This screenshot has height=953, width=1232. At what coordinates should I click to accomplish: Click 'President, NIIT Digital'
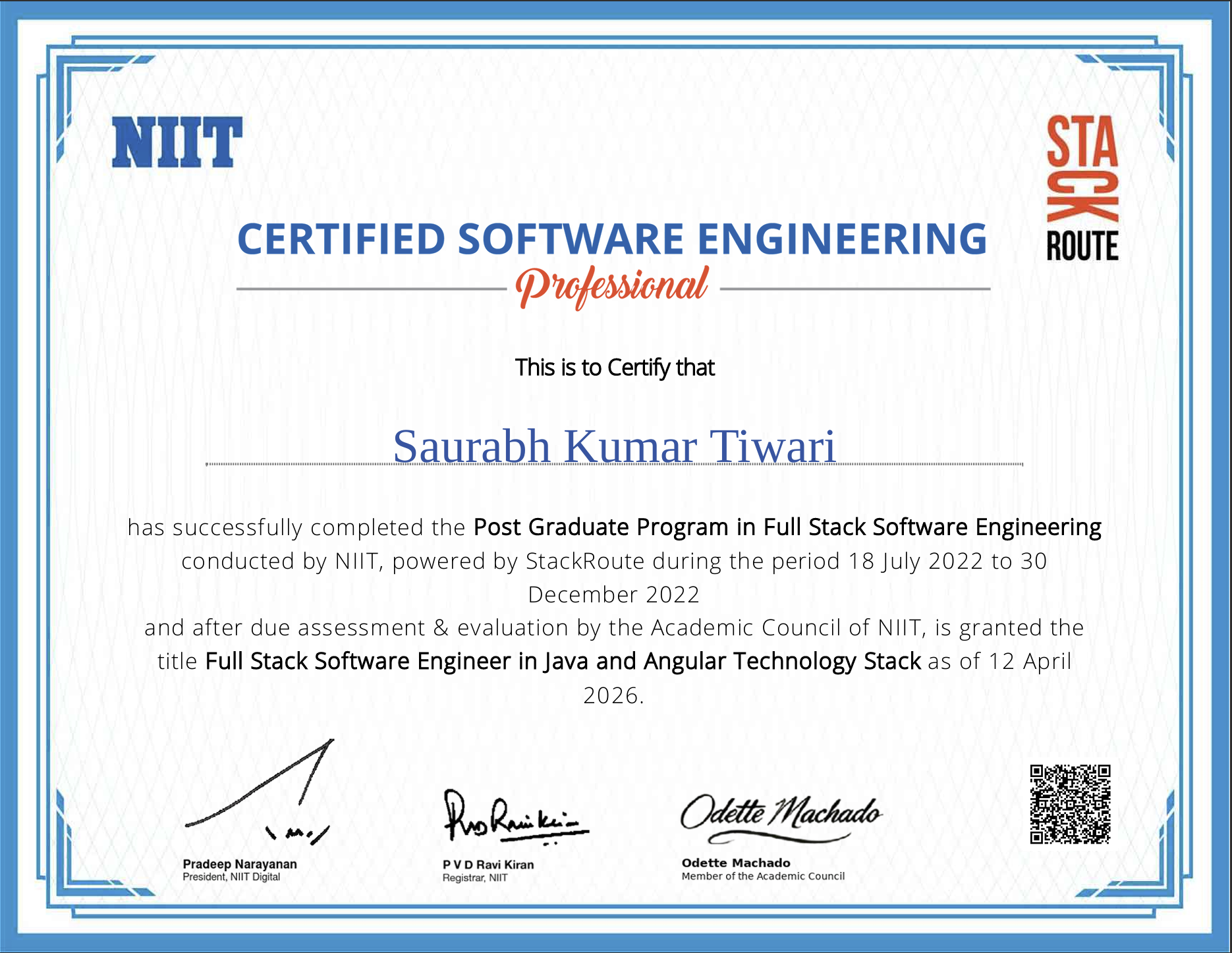click(231, 877)
